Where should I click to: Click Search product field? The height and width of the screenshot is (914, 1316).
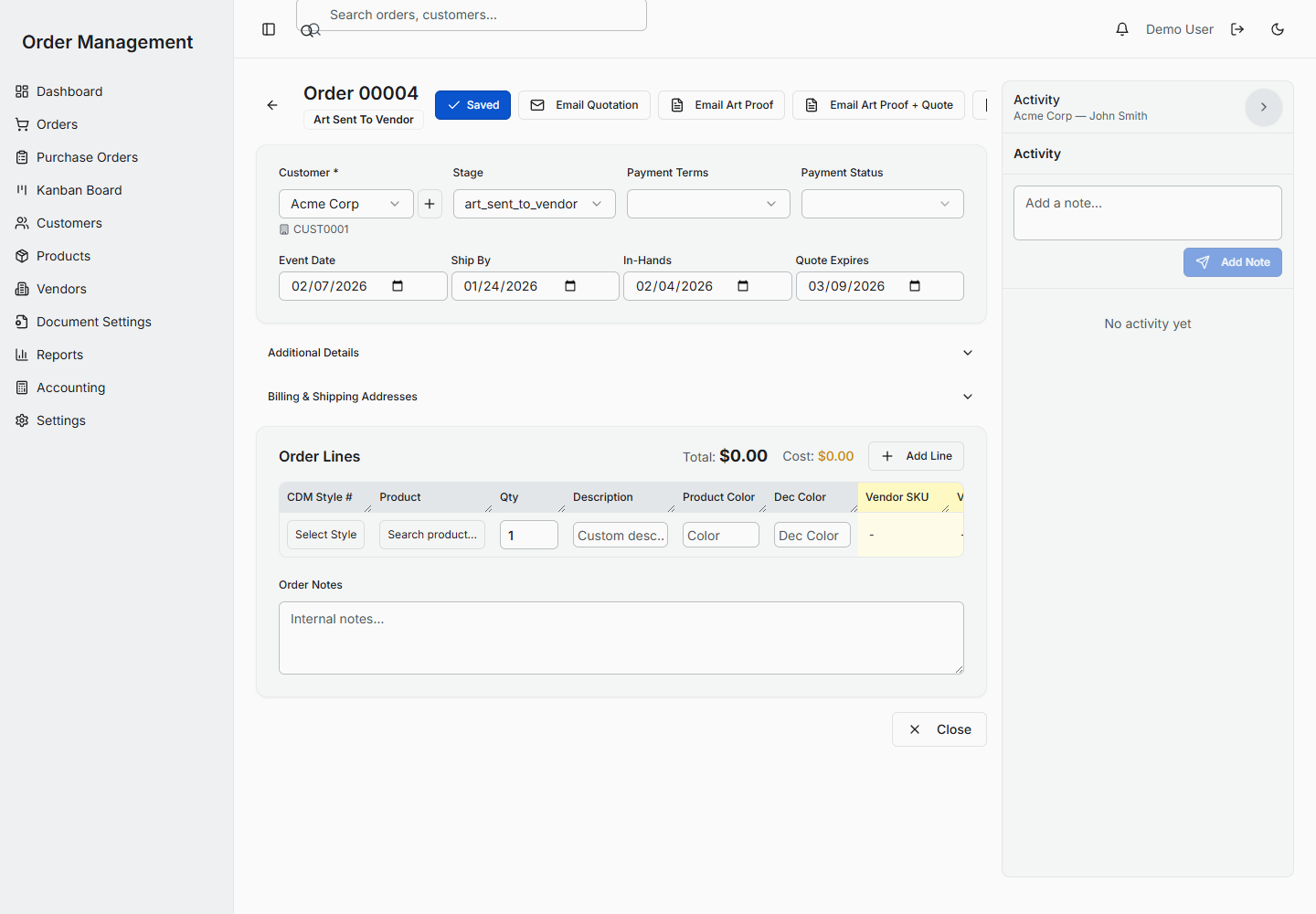pos(432,535)
